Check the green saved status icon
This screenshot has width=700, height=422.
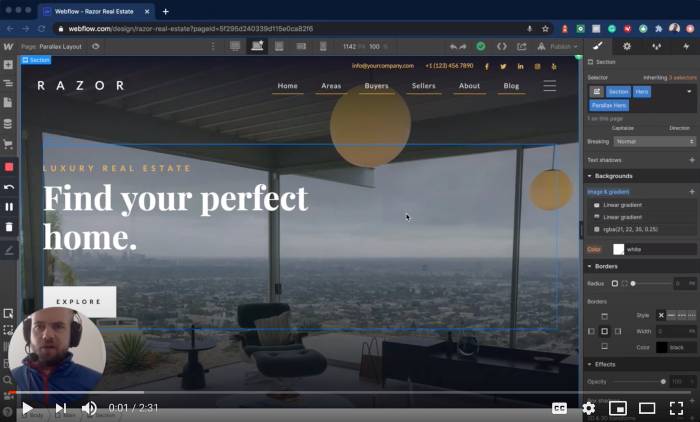tap(481, 46)
